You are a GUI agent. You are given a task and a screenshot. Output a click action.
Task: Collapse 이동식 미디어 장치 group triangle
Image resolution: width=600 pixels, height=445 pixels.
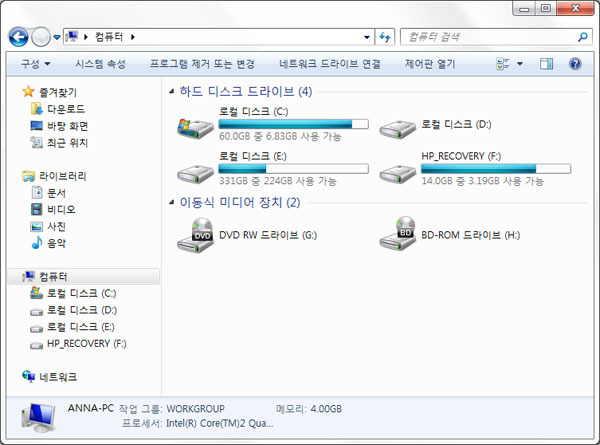(172, 202)
